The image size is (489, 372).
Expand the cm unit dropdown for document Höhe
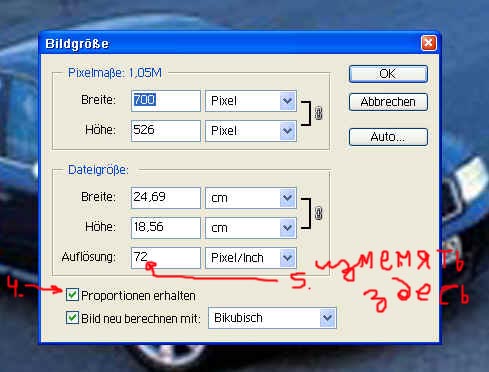[251, 228]
